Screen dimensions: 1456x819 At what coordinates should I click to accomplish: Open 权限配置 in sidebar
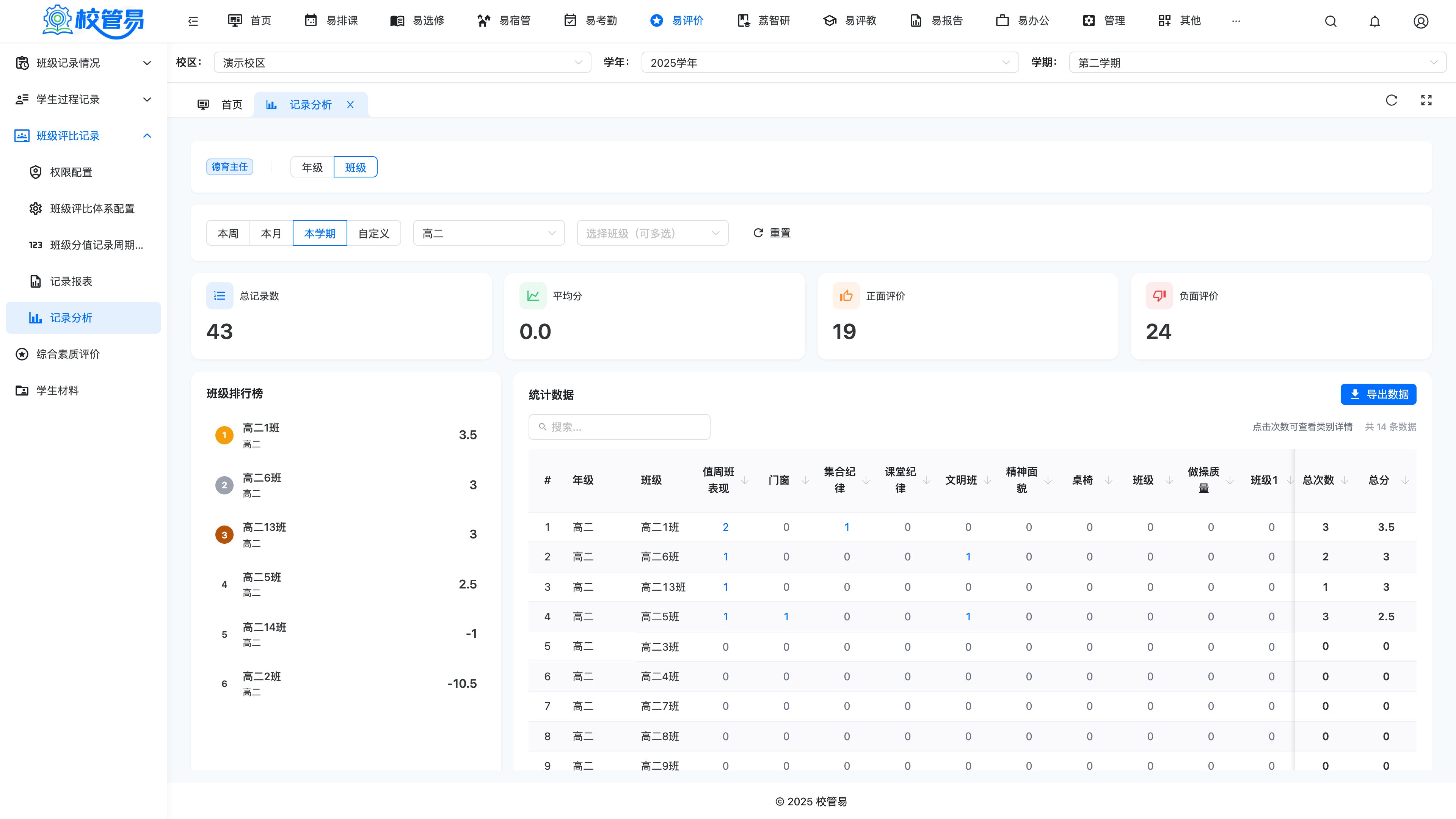point(84,173)
